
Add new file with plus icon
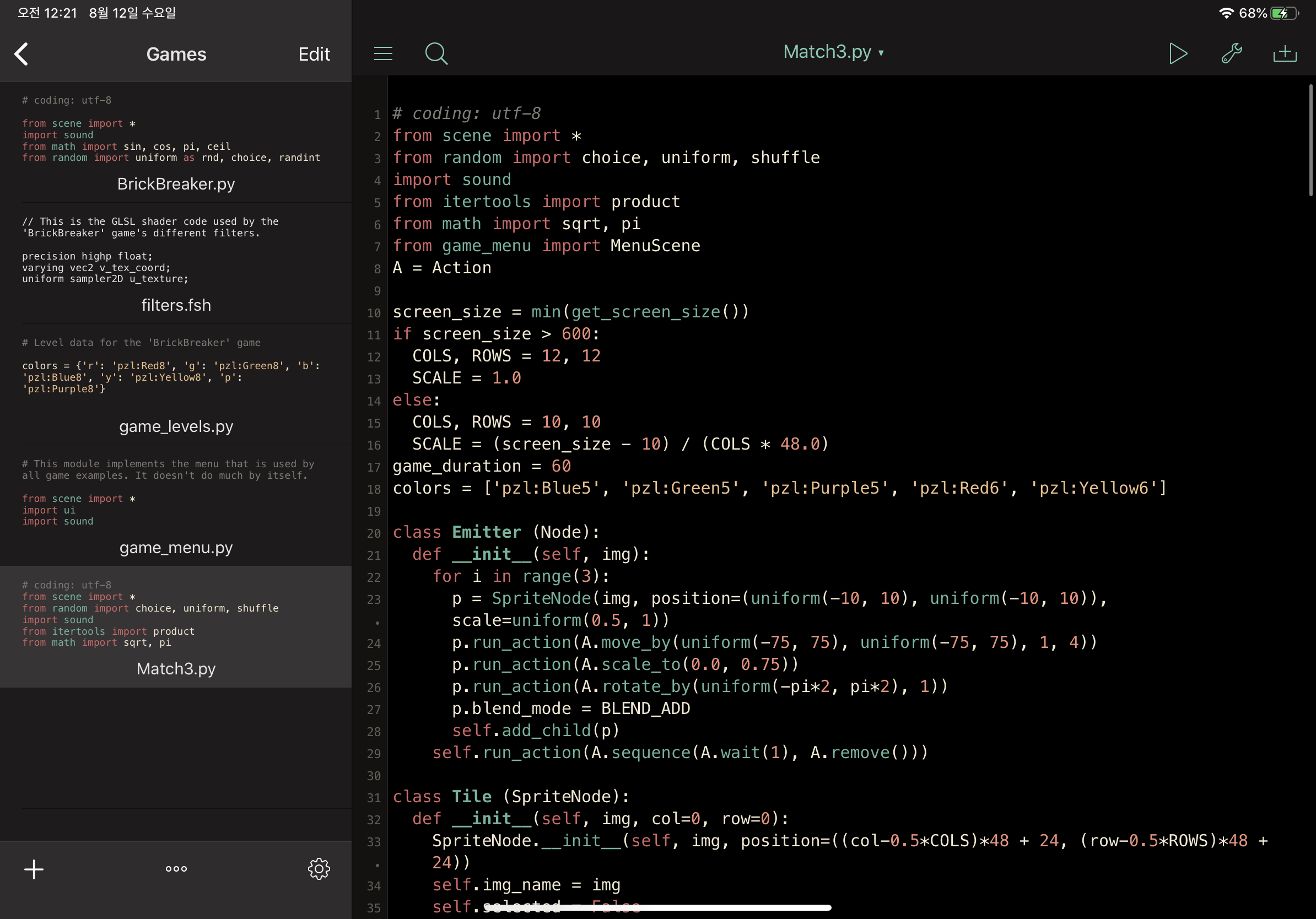pyautogui.click(x=34, y=868)
